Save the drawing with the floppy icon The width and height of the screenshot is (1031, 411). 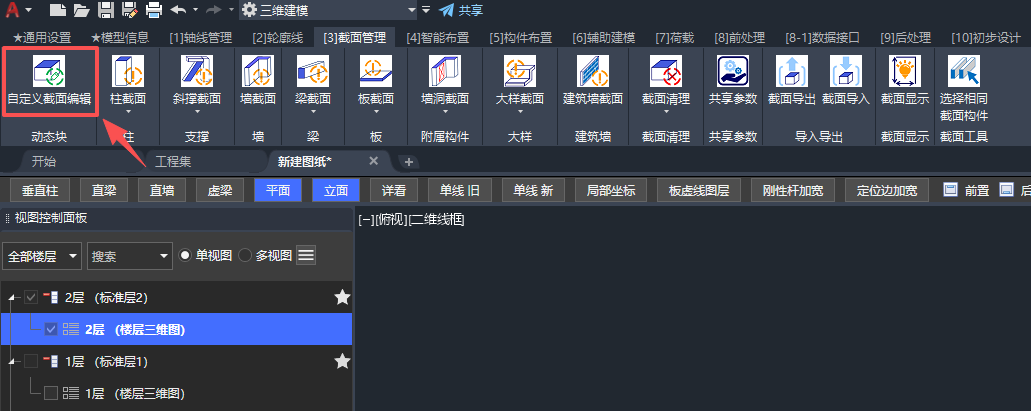(106, 10)
